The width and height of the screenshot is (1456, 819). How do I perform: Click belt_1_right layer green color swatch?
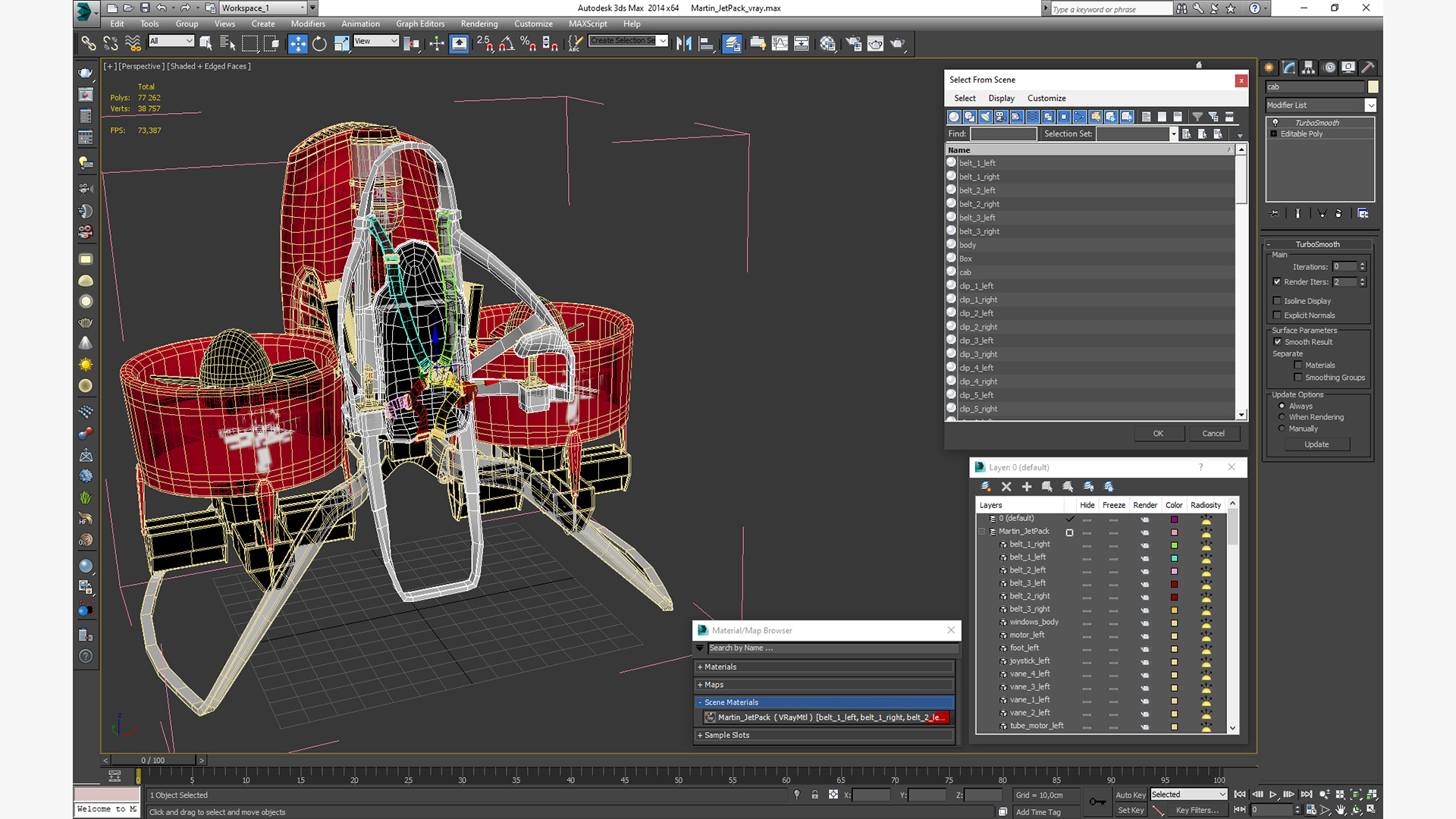(x=1174, y=545)
